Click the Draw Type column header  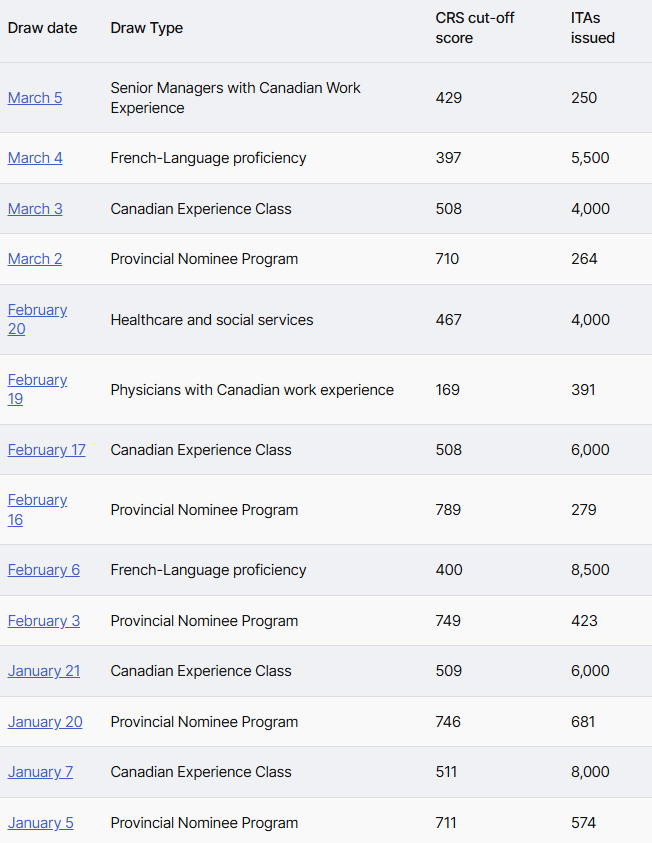[x=147, y=28]
